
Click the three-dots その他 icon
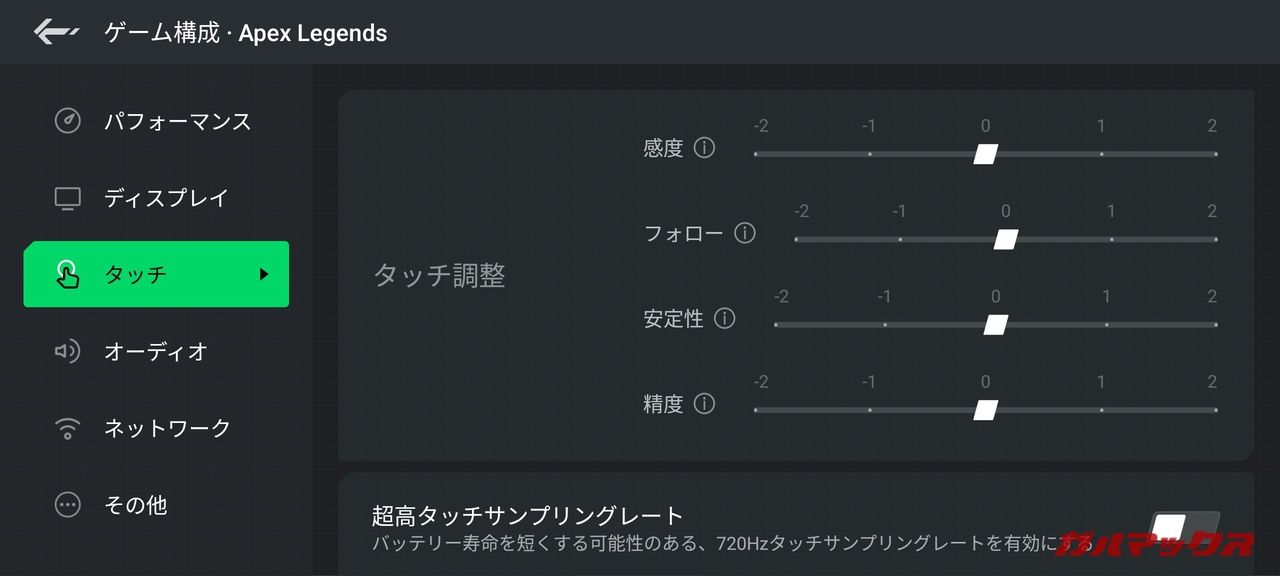(x=67, y=505)
